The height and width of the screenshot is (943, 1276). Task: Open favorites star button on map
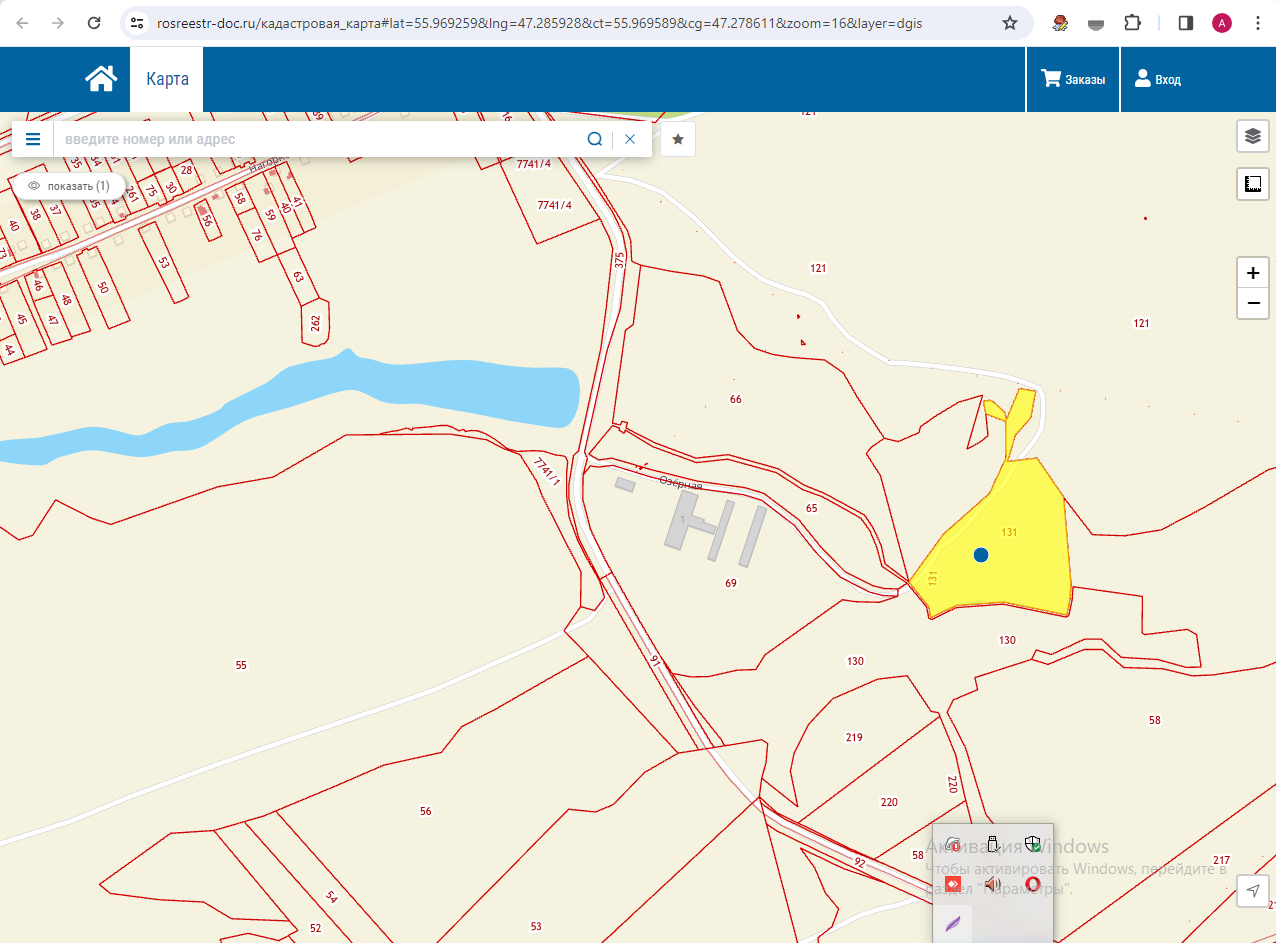[x=678, y=139]
